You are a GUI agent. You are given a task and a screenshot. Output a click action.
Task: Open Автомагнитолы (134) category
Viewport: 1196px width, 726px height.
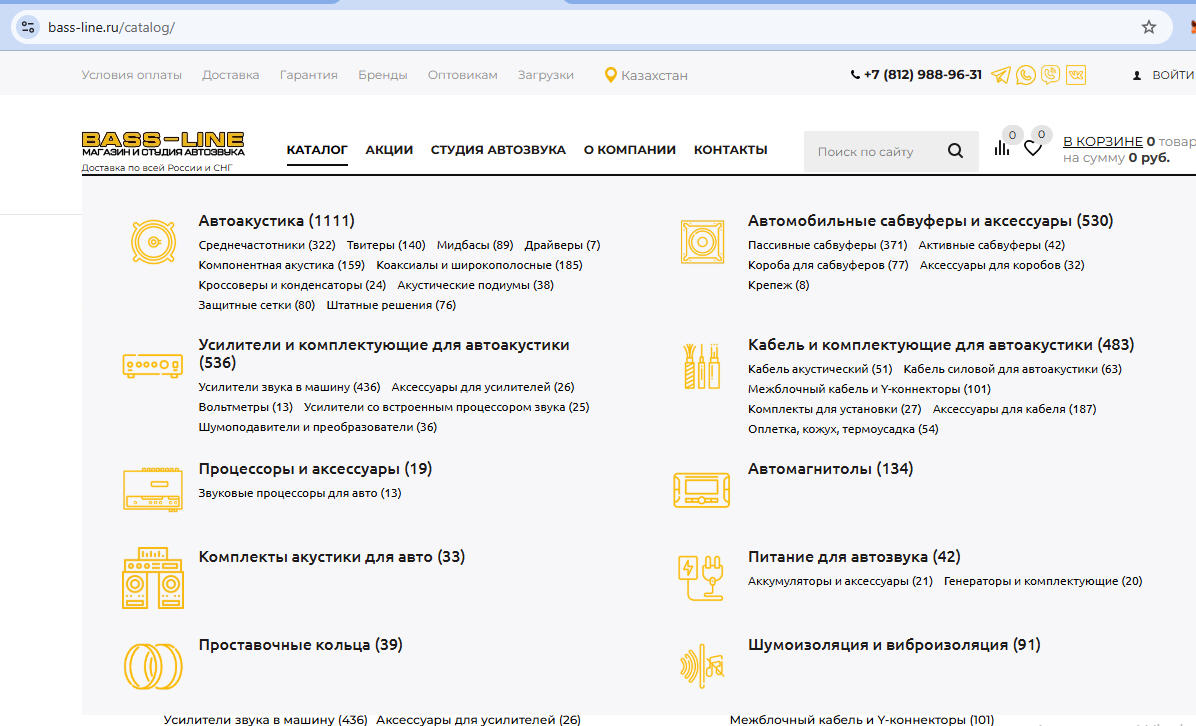click(831, 468)
